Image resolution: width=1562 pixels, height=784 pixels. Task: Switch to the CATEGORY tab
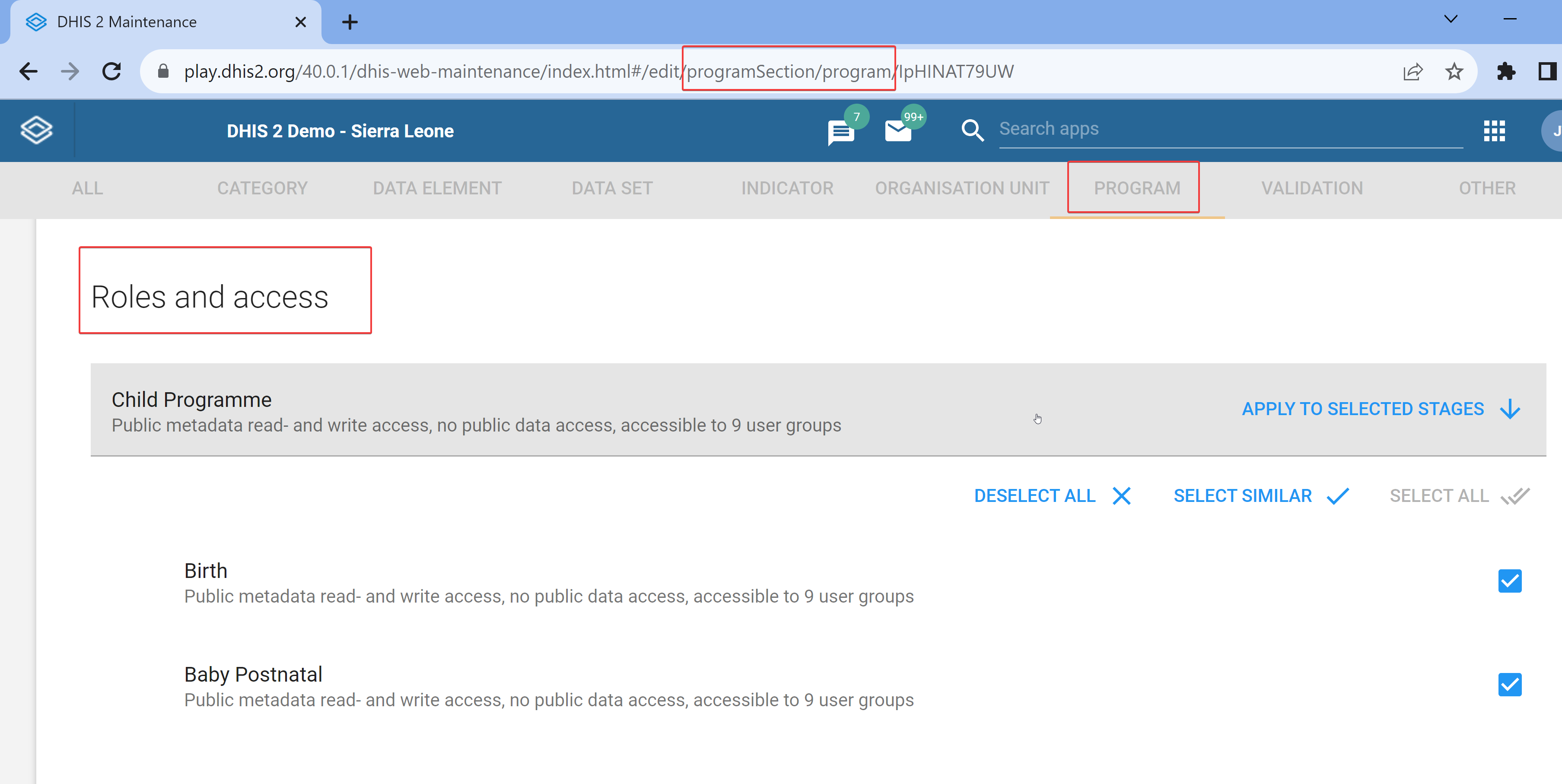(x=263, y=188)
